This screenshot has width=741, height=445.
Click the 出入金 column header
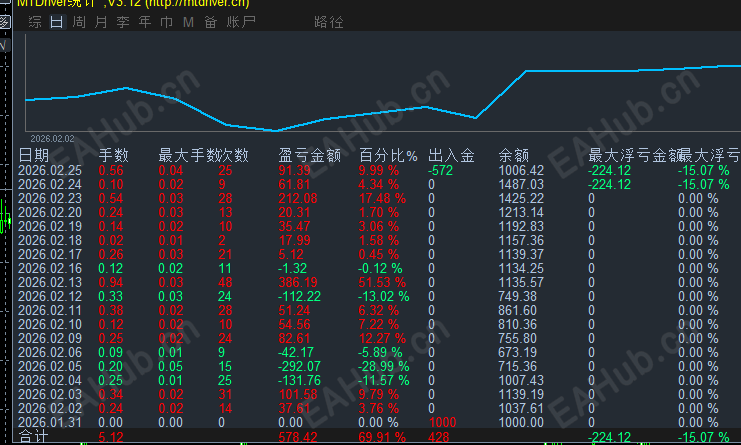[451, 155]
